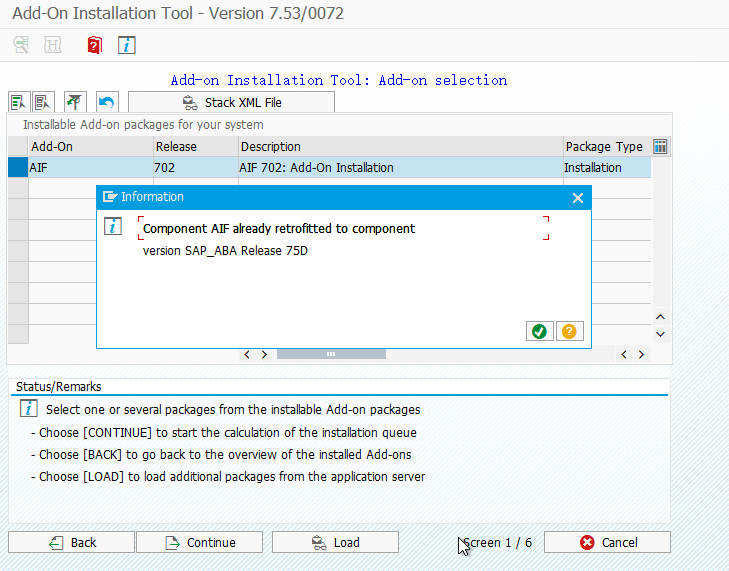Click the Information dialog title icon
The height and width of the screenshot is (571, 729).
coord(110,197)
